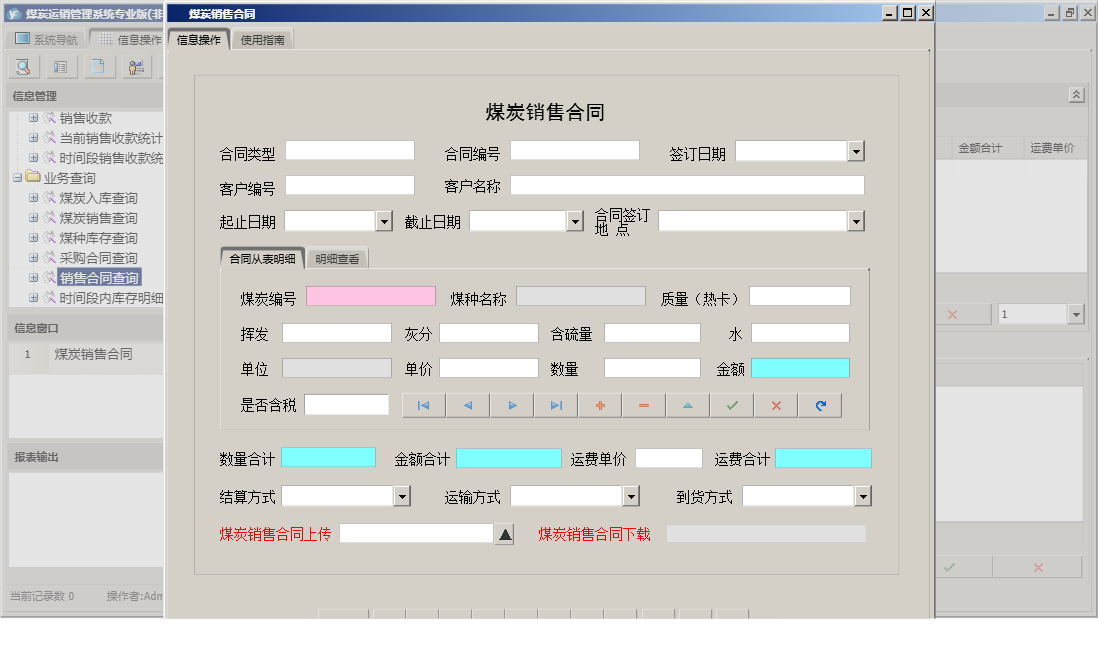Confirm the record with the green checkmark
The image size is (1098, 655).
[731, 405]
